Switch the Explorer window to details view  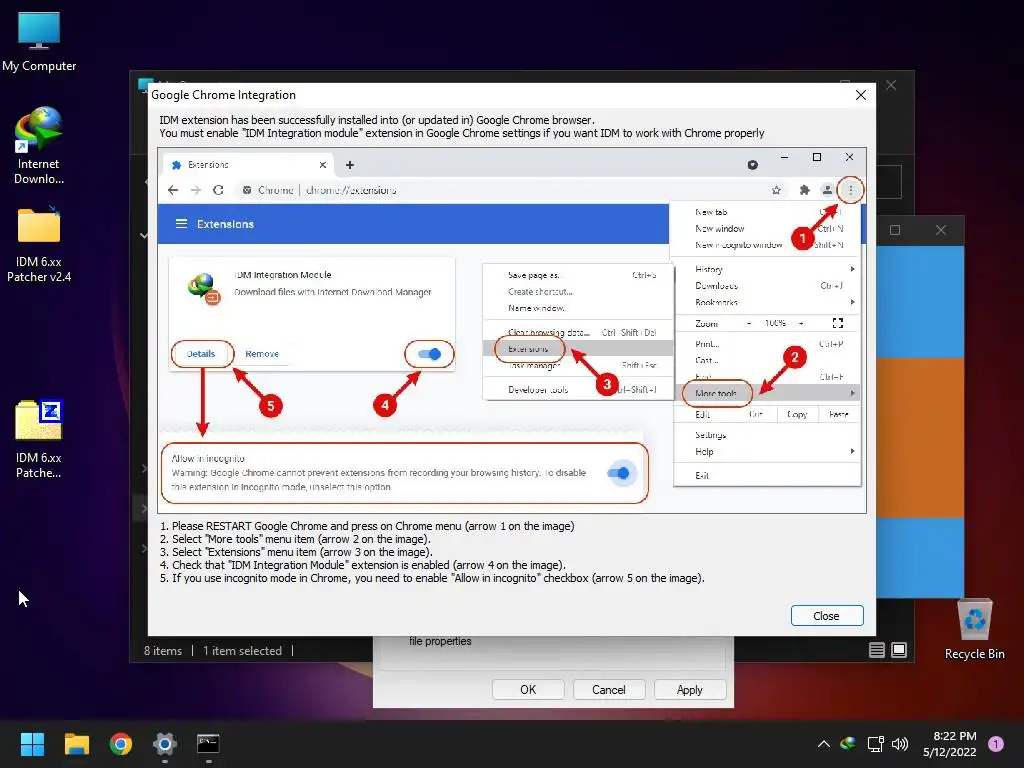click(x=877, y=650)
